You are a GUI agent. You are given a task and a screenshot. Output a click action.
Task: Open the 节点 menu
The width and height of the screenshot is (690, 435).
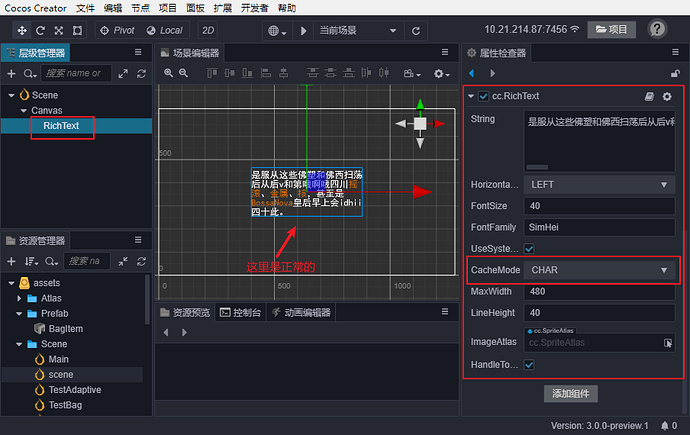pyautogui.click(x=140, y=8)
